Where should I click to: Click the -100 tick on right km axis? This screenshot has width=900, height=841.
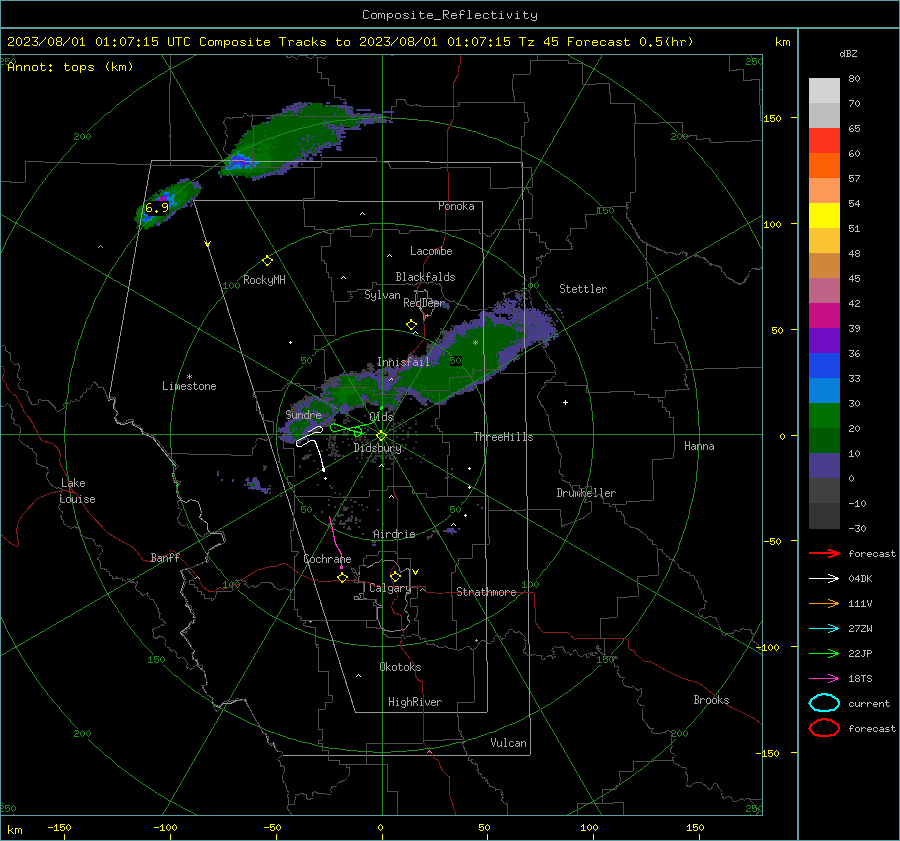click(x=769, y=647)
